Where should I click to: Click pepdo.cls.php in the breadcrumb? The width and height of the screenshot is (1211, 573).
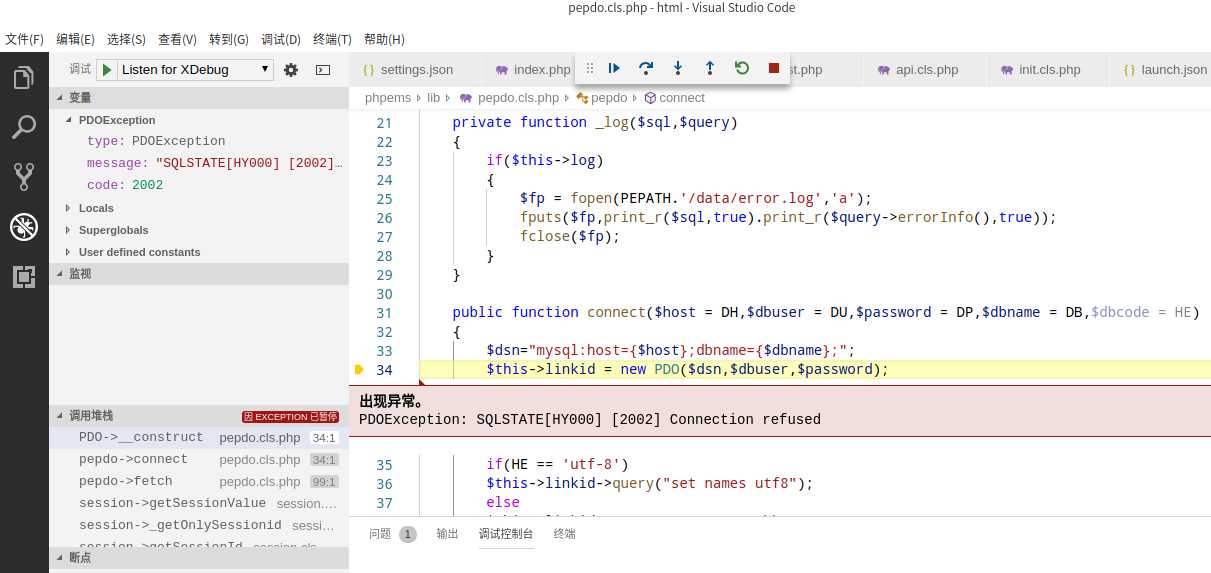pos(518,98)
